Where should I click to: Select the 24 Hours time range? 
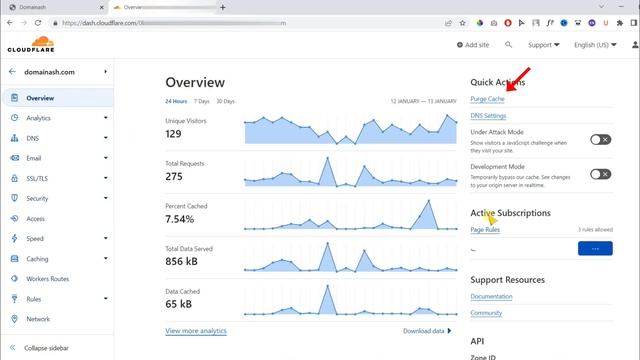(x=176, y=101)
